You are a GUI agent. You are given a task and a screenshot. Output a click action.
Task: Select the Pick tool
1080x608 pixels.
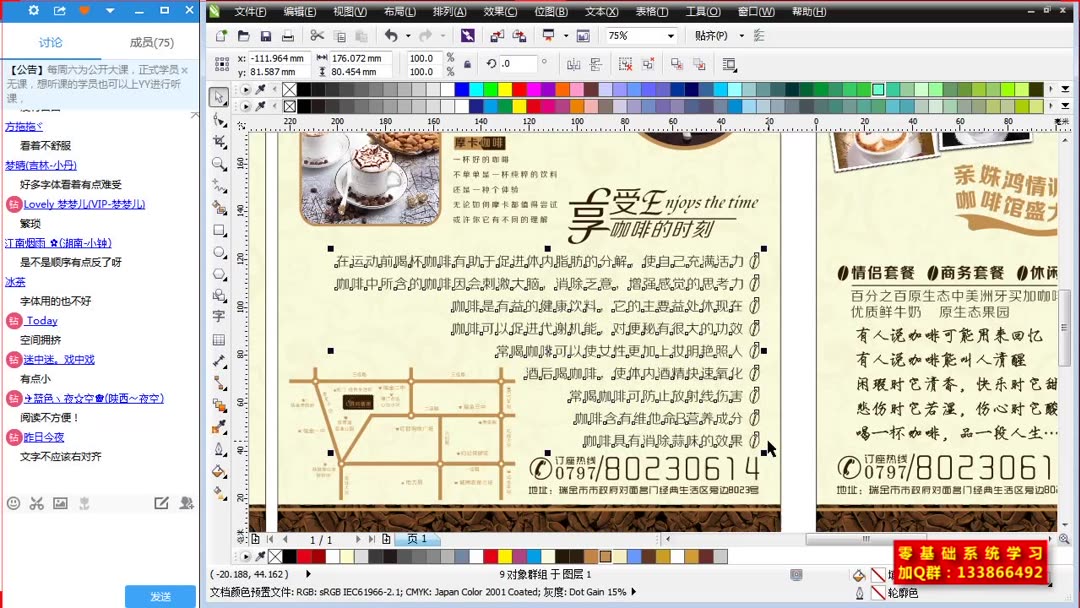(x=221, y=96)
